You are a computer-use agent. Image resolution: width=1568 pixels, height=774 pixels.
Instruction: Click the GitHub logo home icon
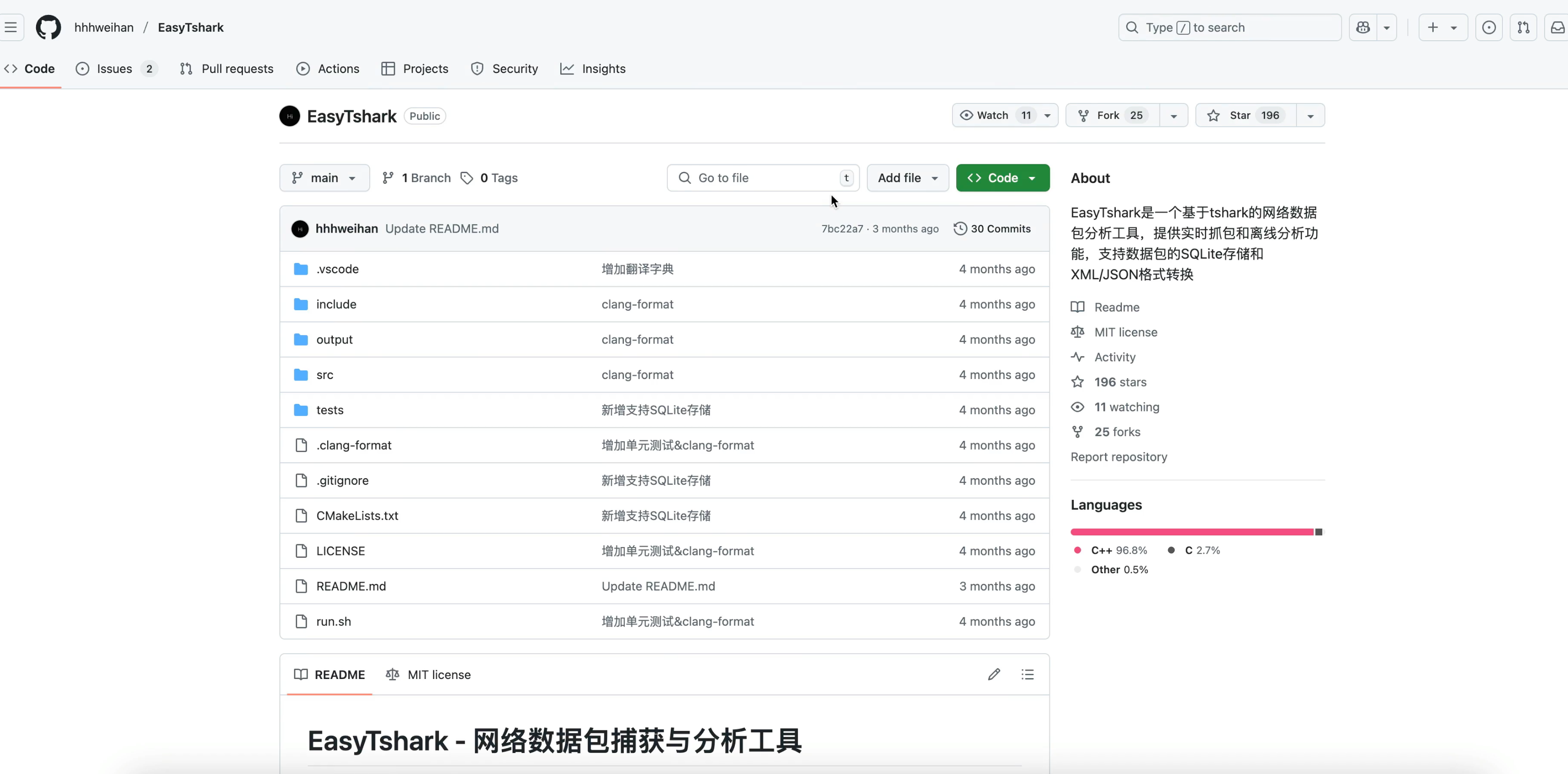tap(48, 28)
